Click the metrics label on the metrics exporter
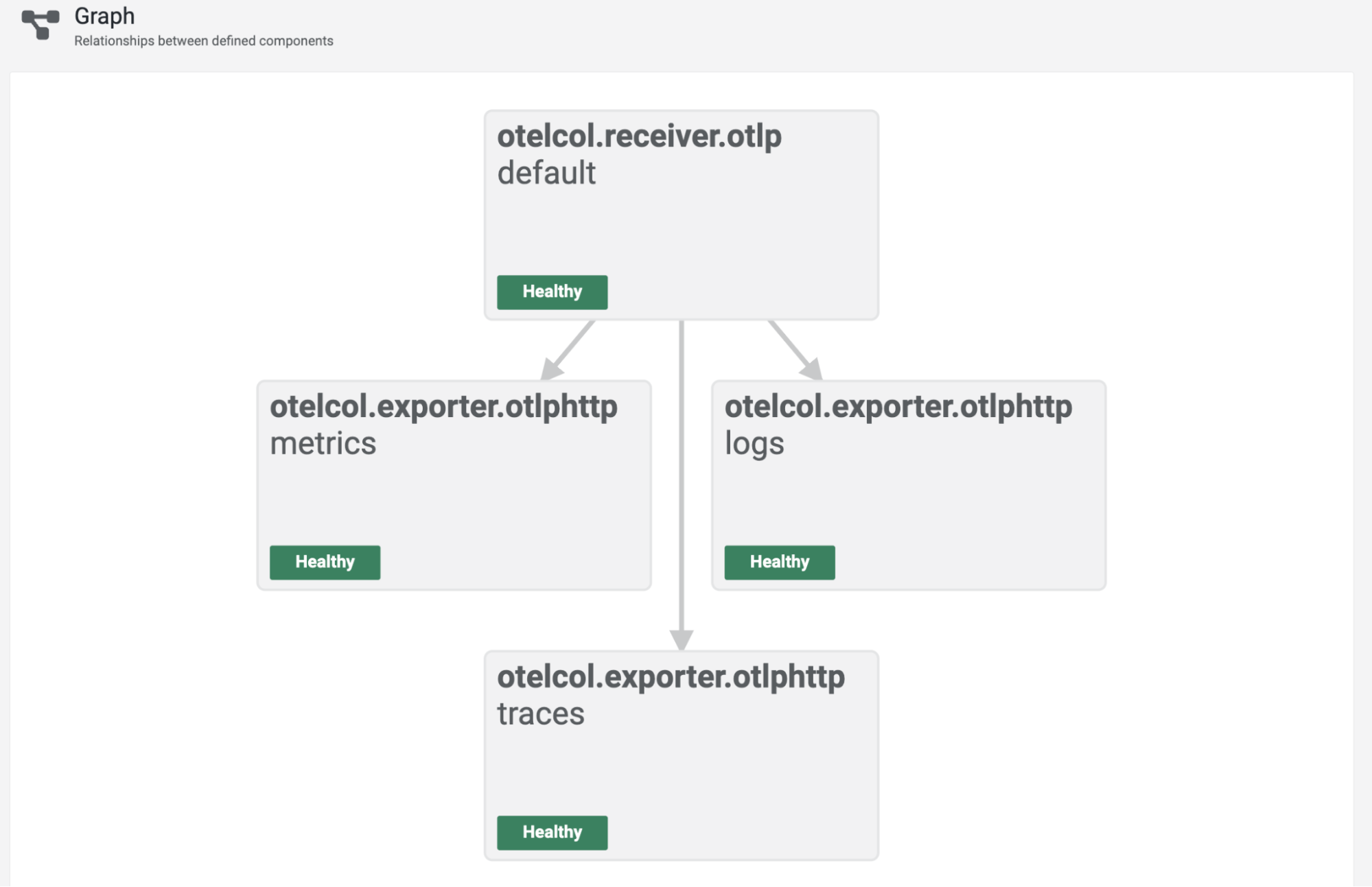The height and width of the screenshot is (887, 1372). [323, 443]
